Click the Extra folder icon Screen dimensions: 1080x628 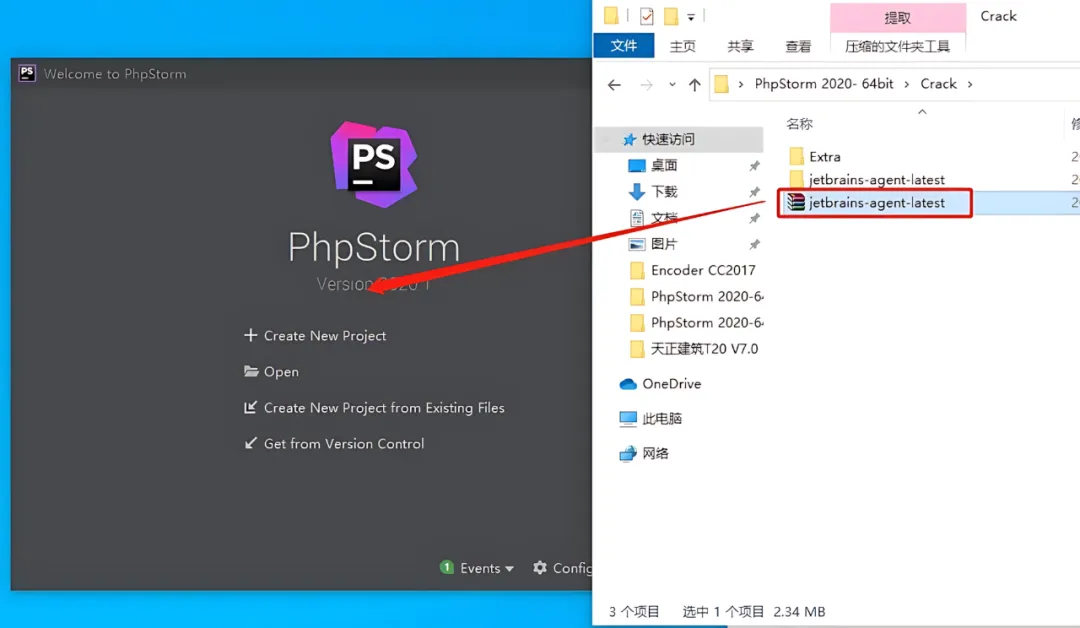[x=796, y=156]
